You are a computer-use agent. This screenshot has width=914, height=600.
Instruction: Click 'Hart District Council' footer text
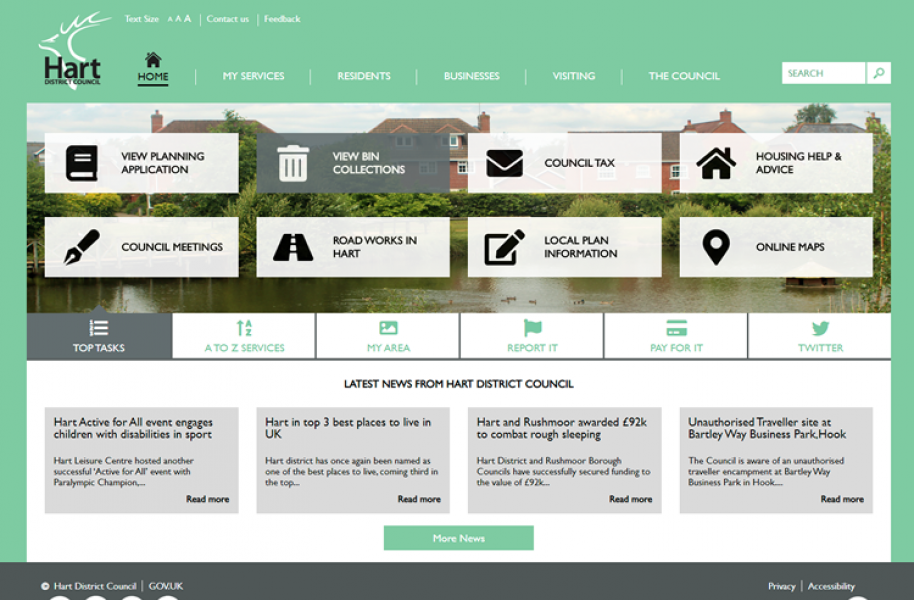tap(95, 586)
